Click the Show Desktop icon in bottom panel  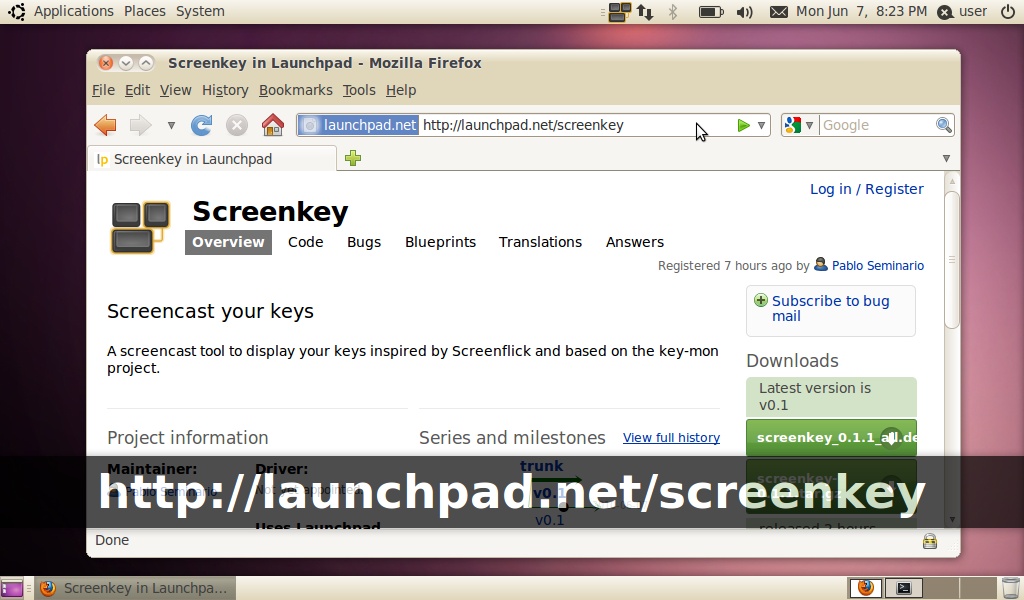[x=12, y=588]
